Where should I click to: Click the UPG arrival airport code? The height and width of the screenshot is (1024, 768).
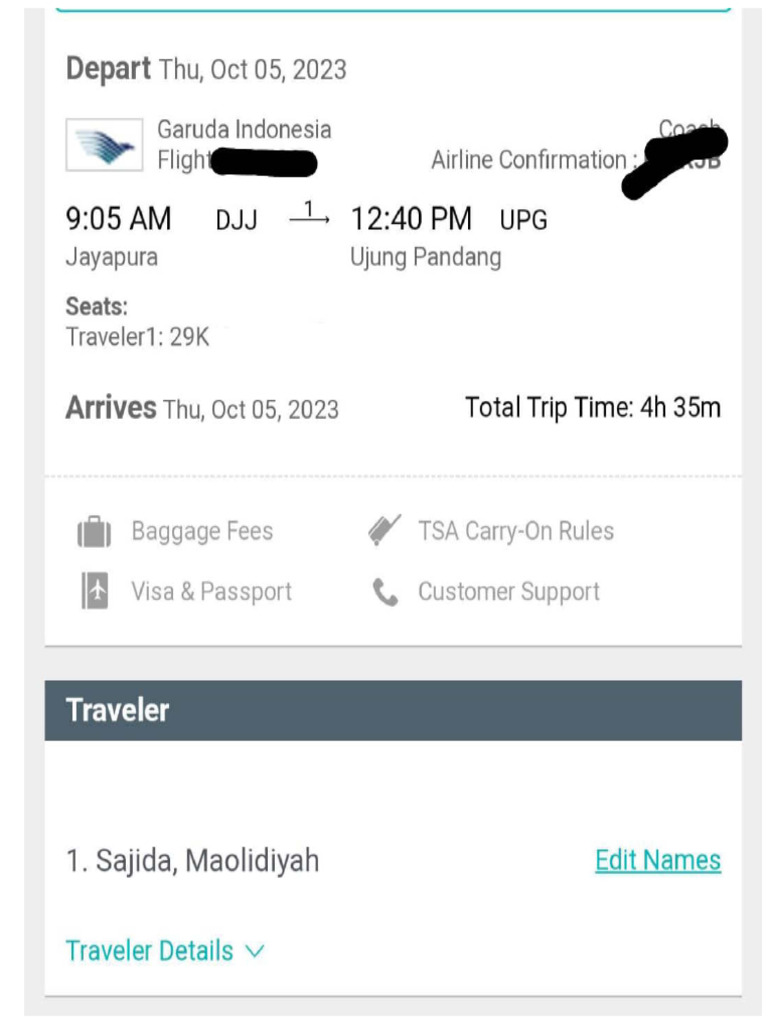(523, 220)
